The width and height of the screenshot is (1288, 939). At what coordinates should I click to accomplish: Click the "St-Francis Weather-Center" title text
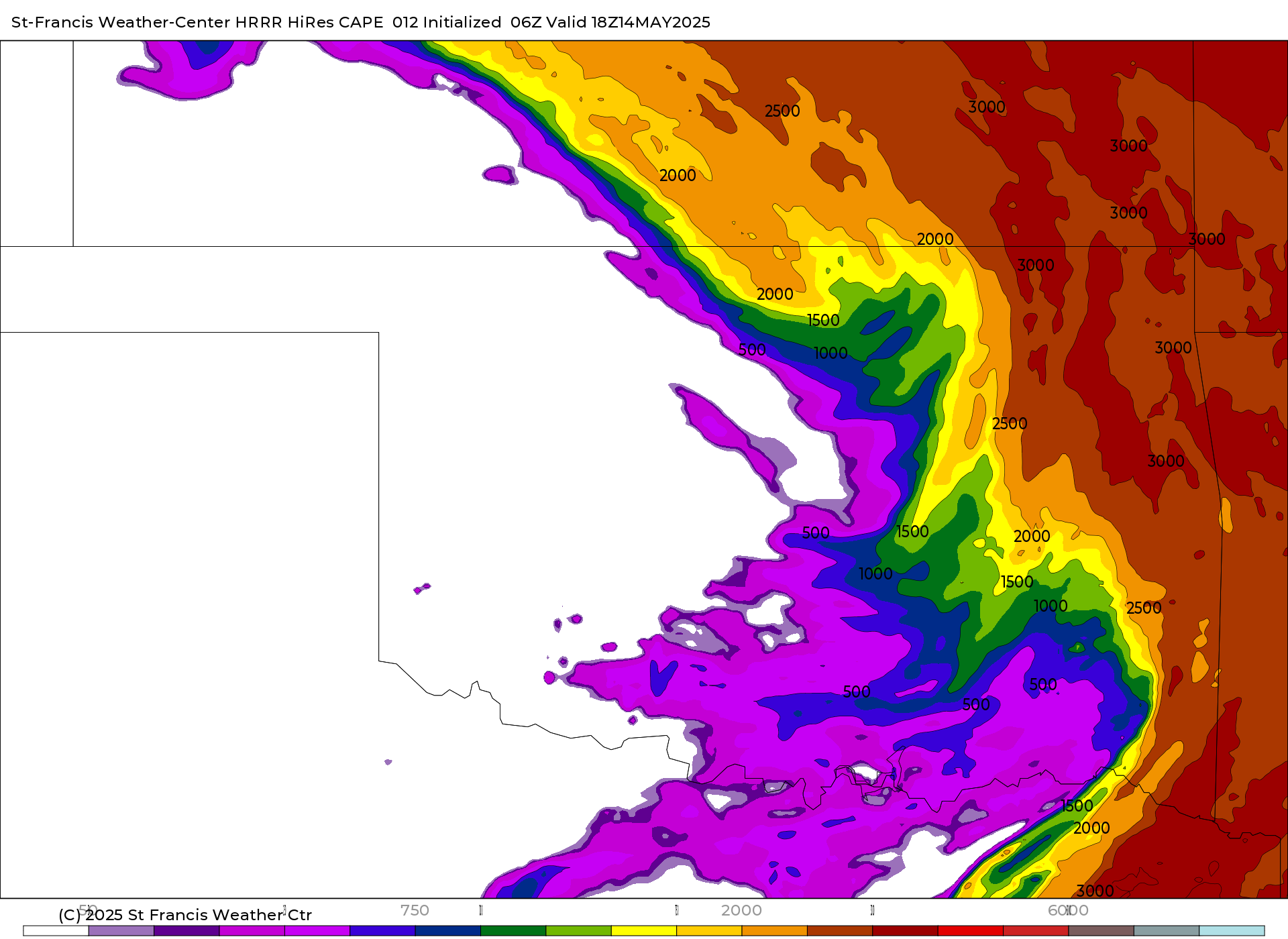point(121,22)
